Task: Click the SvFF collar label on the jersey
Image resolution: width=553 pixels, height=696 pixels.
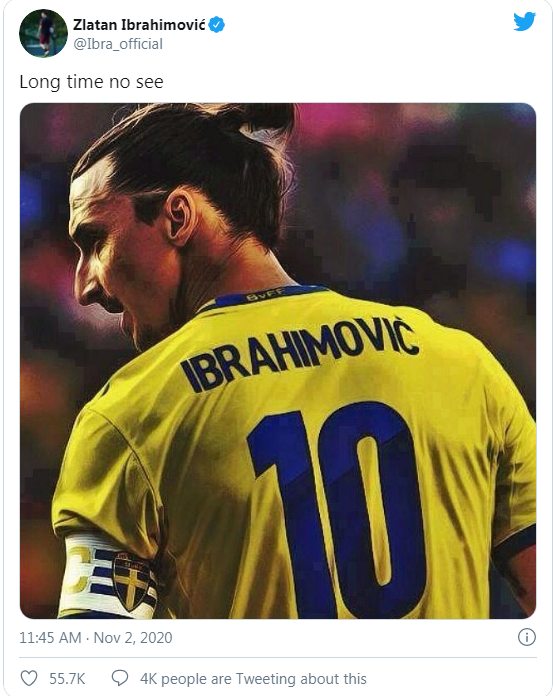Action: pos(265,295)
